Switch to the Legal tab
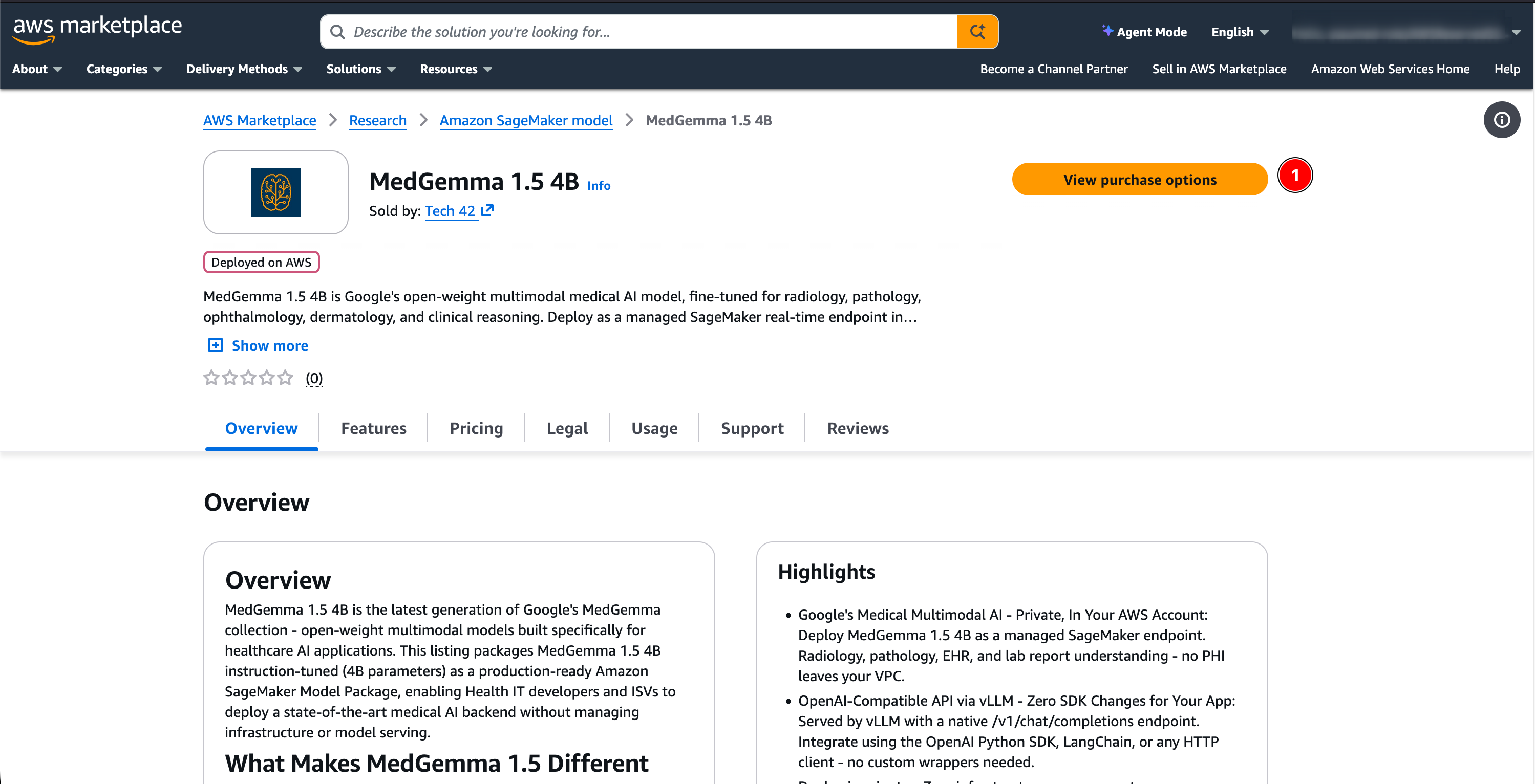The height and width of the screenshot is (784, 1535). (567, 428)
